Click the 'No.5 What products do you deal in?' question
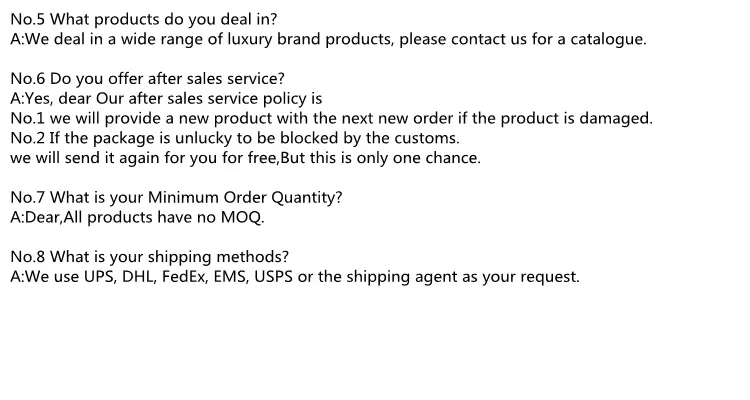Viewport: 750px width, 400px height. pyautogui.click(x=144, y=19)
